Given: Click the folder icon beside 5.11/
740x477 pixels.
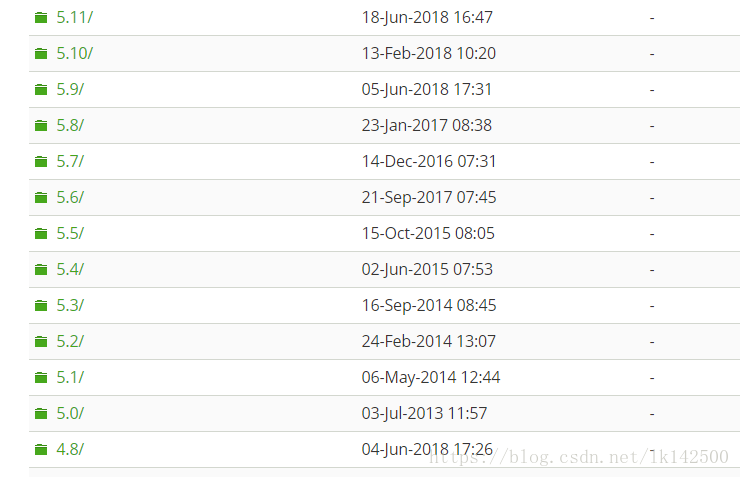Looking at the screenshot, I should pos(41,18).
